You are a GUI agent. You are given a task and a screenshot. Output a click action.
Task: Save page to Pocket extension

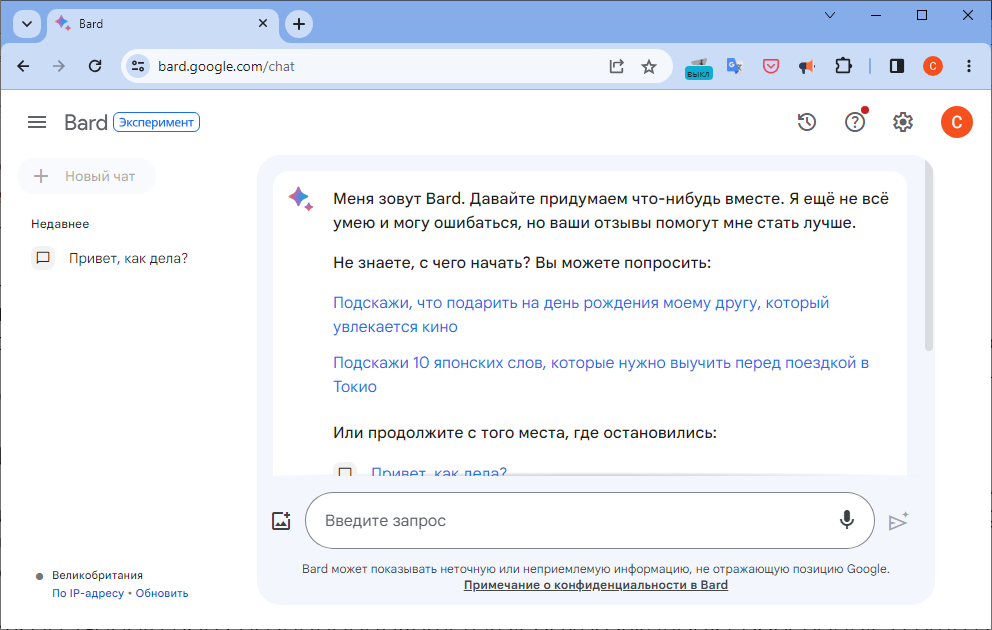[x=771, y=66]
